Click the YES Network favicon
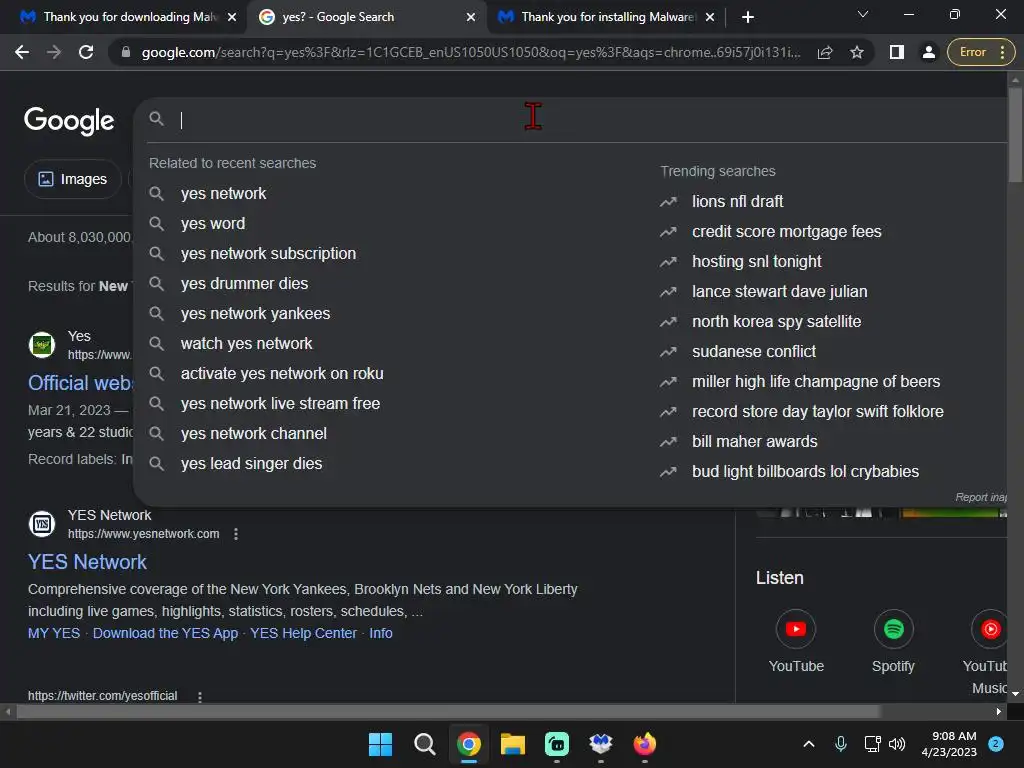The image size is (1024, 768). click(42, 524)
